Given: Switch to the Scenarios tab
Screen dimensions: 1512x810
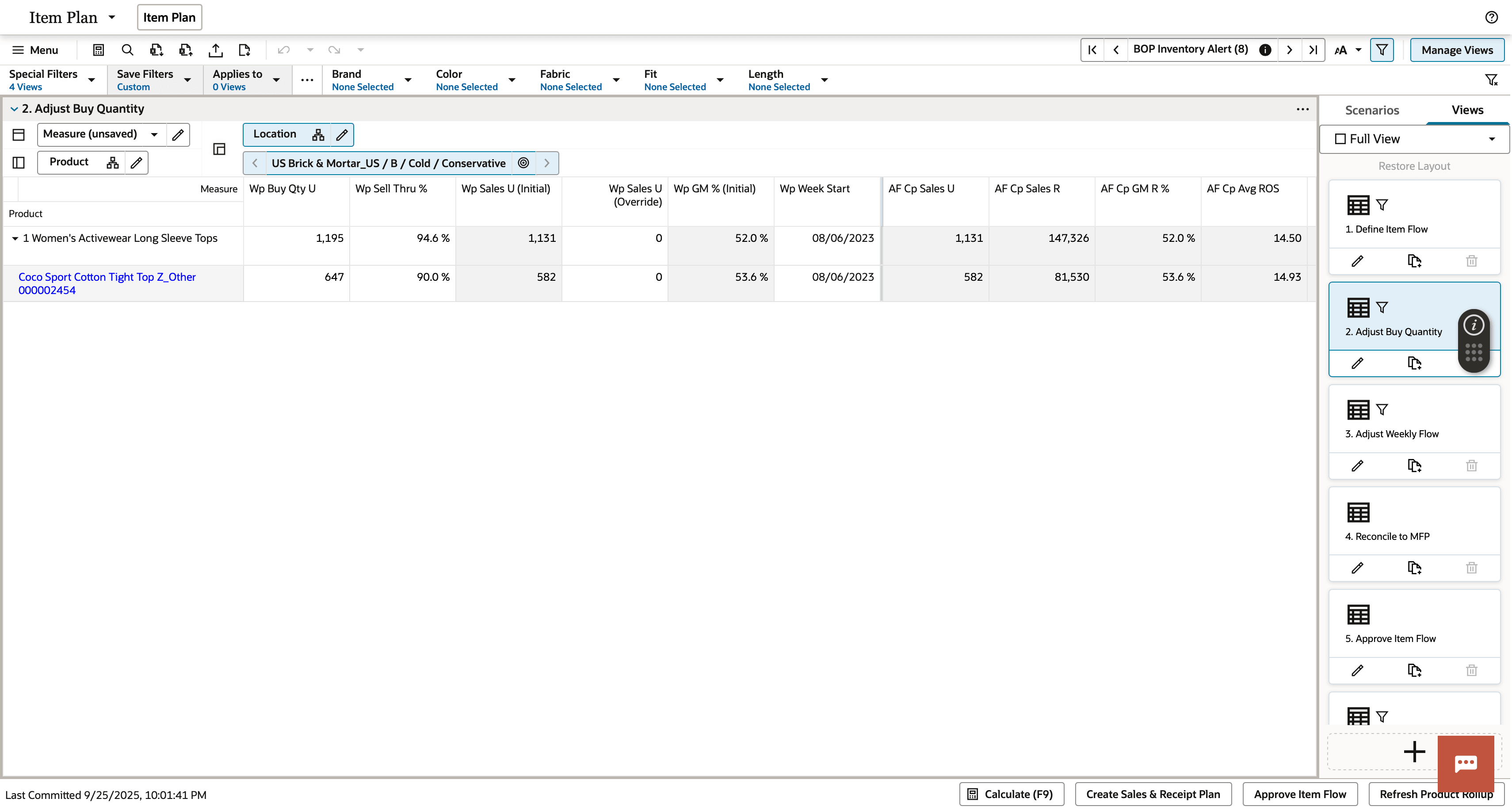Looking at the screenshot, I should pyautogui.click(x=1372, y=110).
